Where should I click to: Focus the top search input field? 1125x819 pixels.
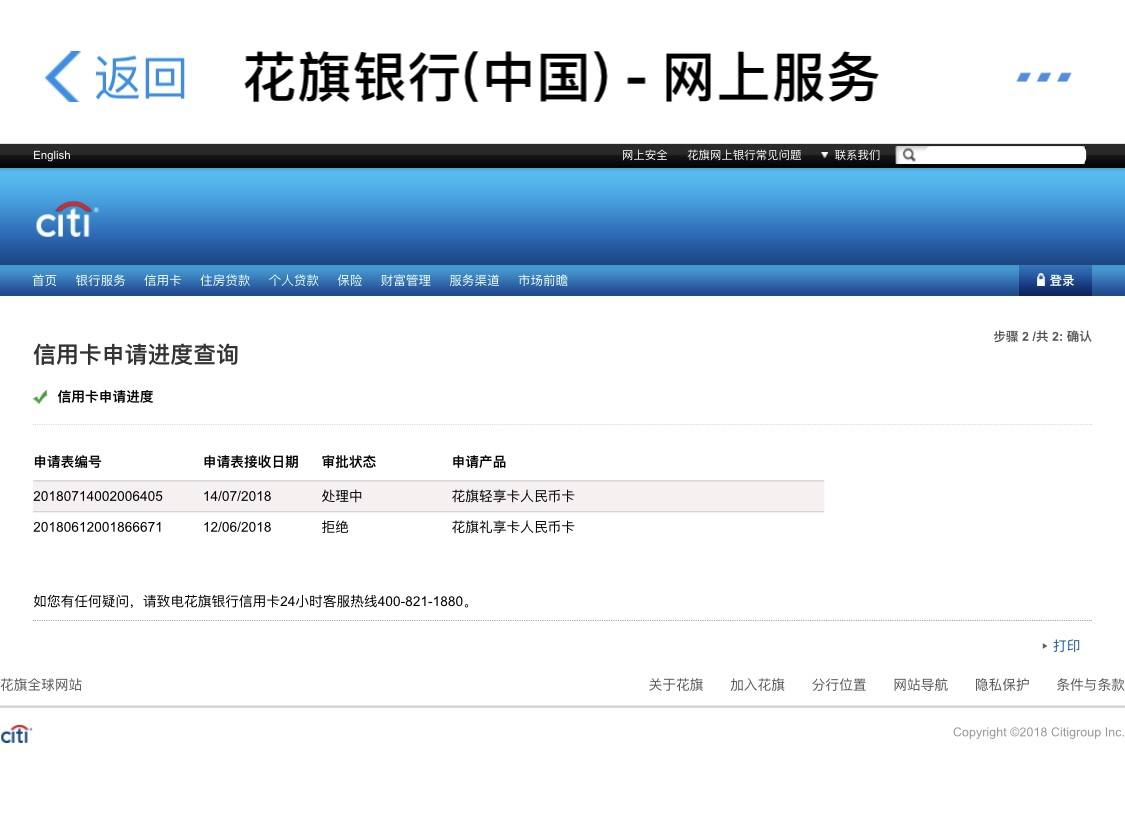pos(990,155)
